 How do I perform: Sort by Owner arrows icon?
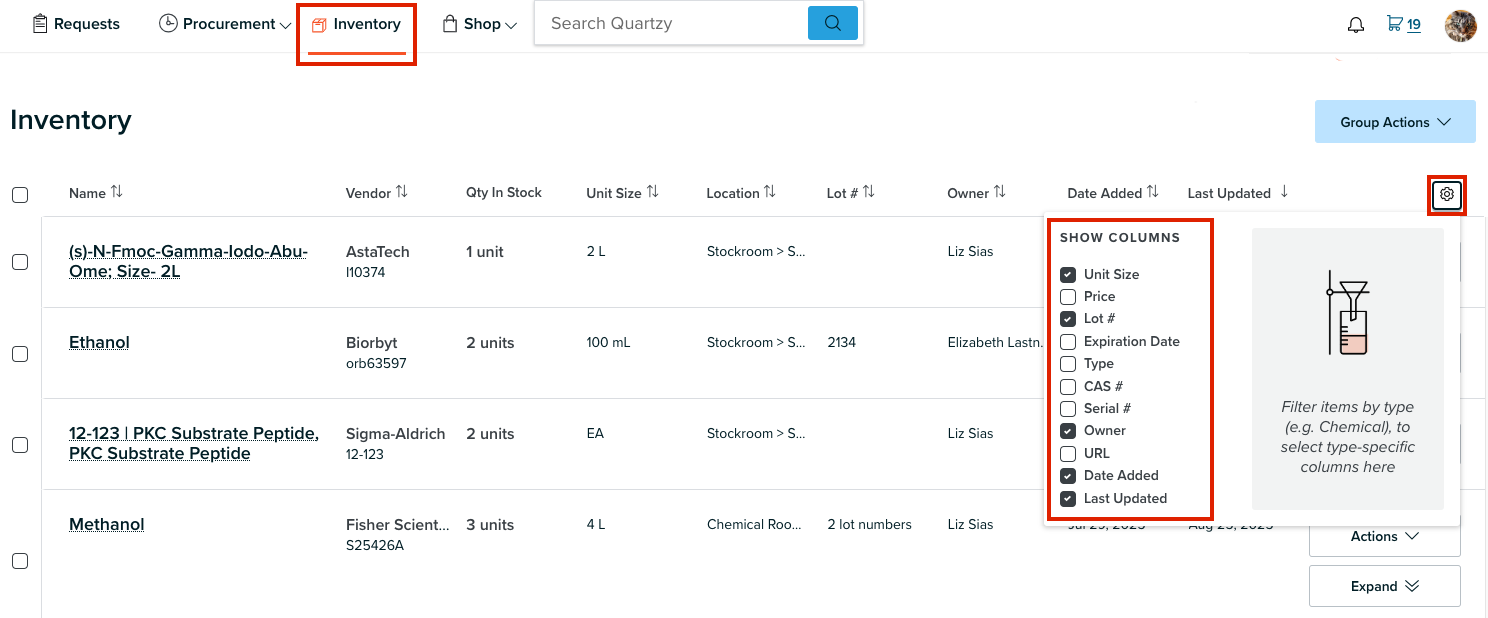(x=1000, y=192)
